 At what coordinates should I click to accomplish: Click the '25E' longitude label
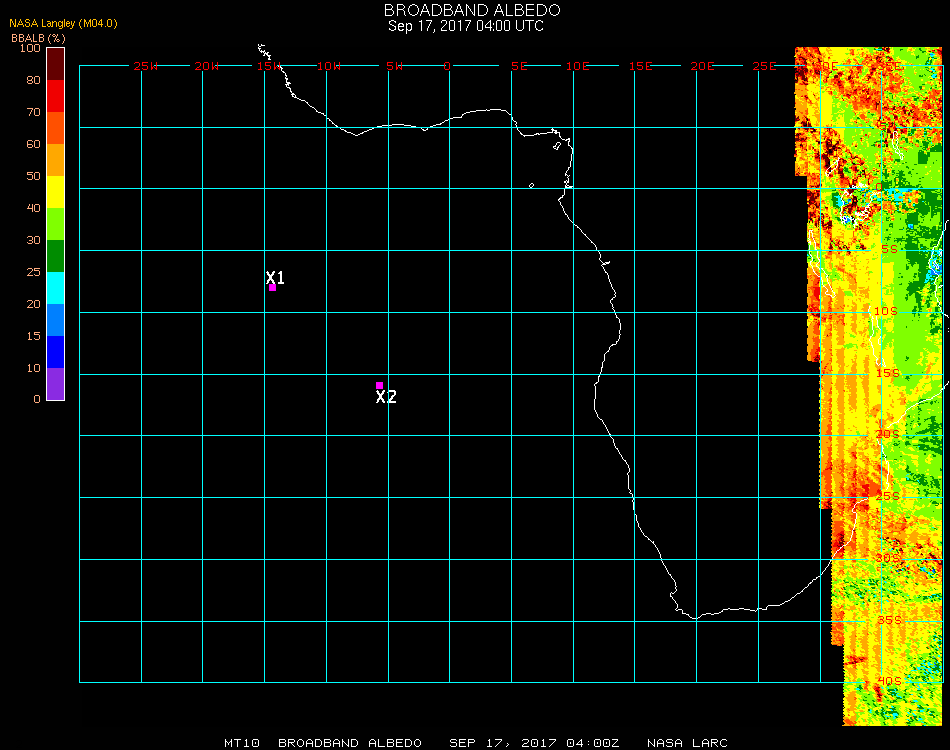click(764, 66)
